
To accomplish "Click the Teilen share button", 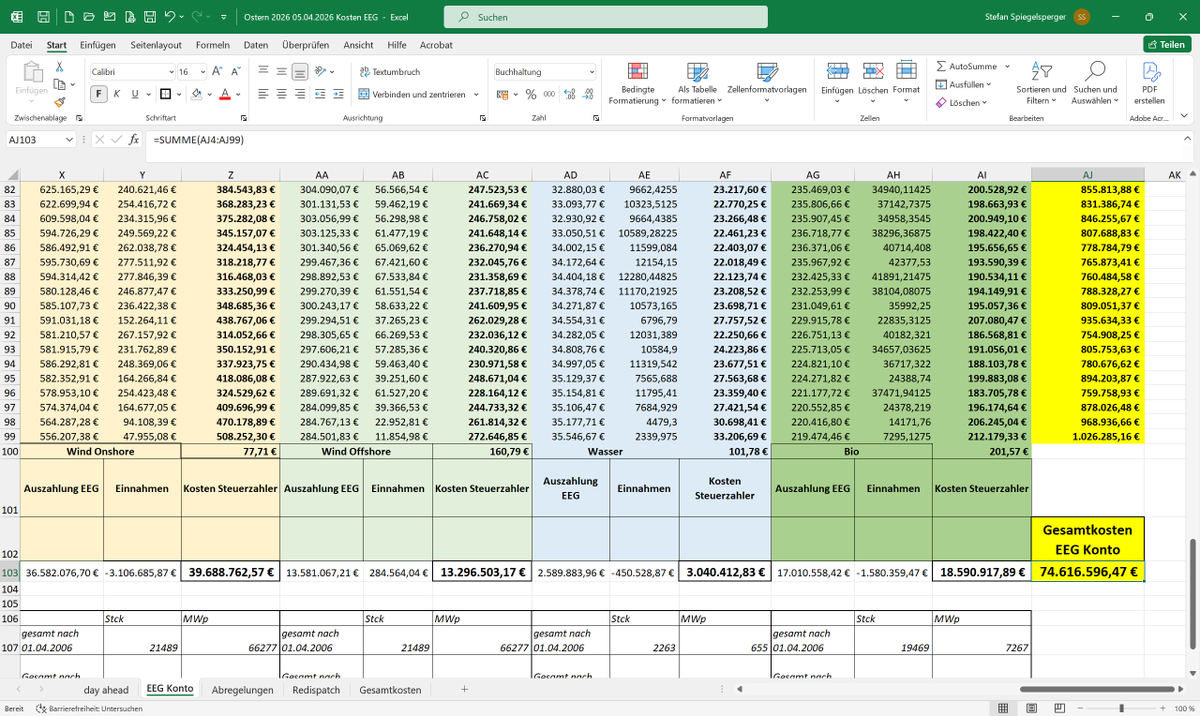I will 1167,45.
